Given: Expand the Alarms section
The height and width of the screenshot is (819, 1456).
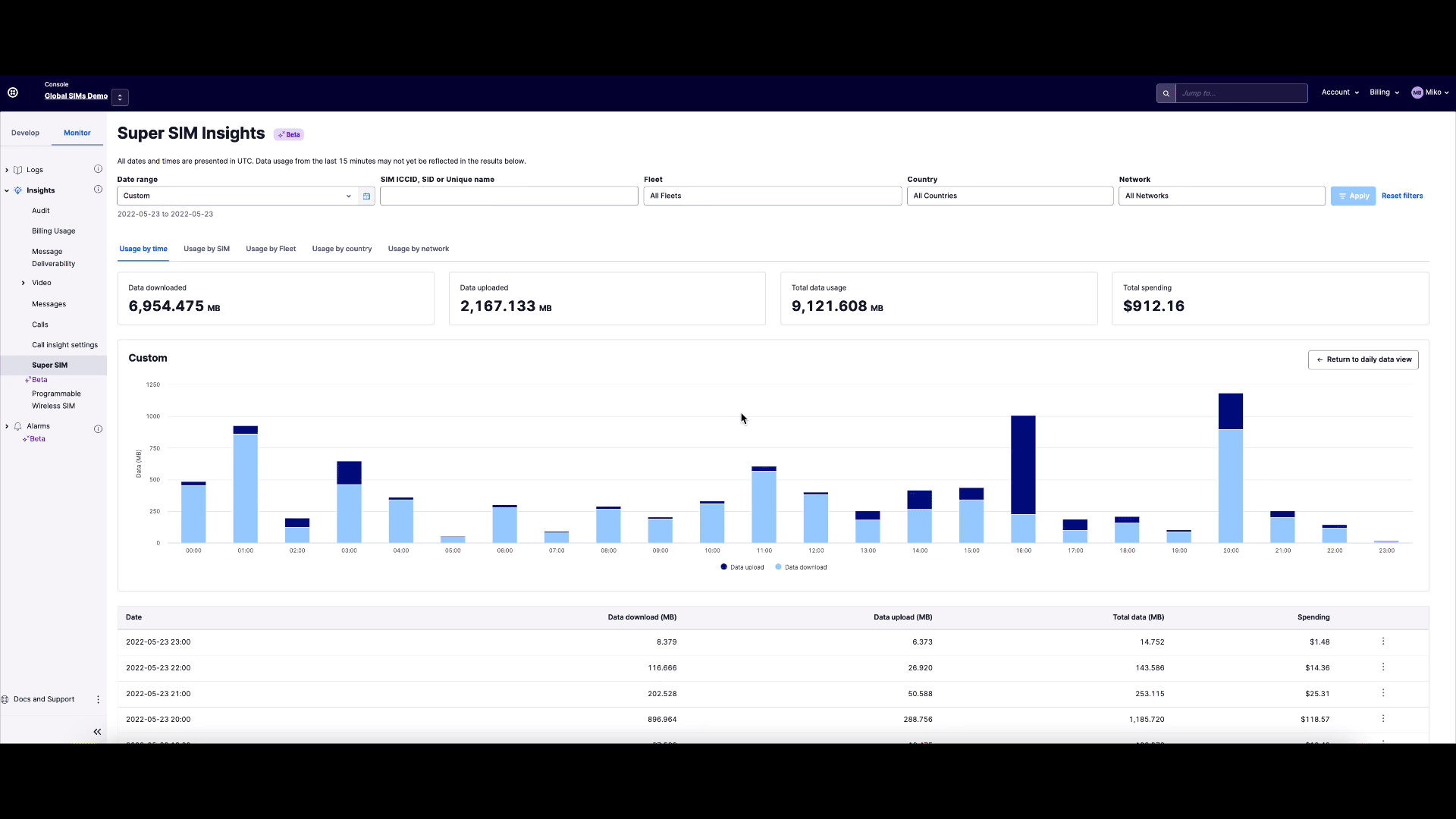Looking at the screenshot, I should point(7,426).
